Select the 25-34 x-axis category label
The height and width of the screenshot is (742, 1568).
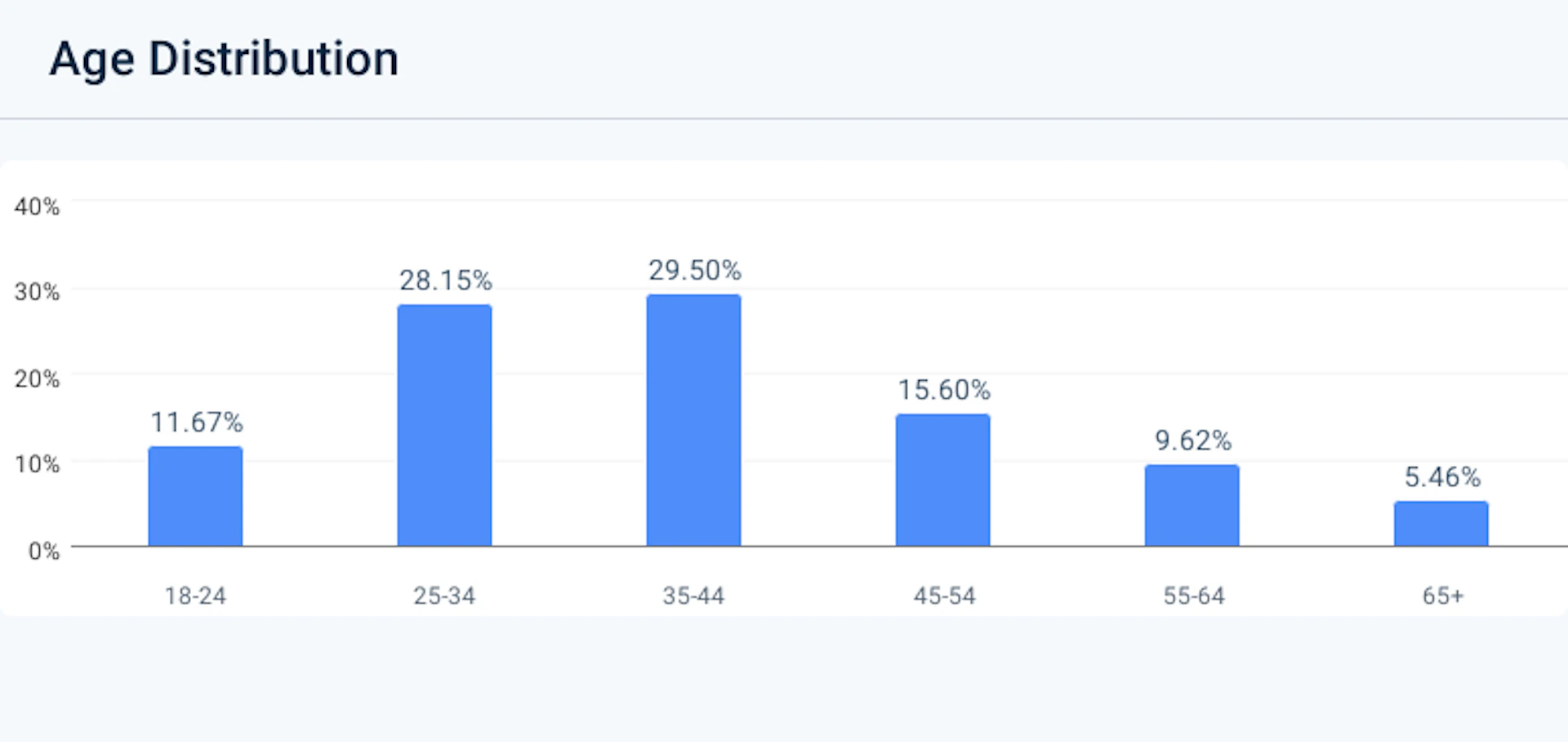tap(444, 596)
